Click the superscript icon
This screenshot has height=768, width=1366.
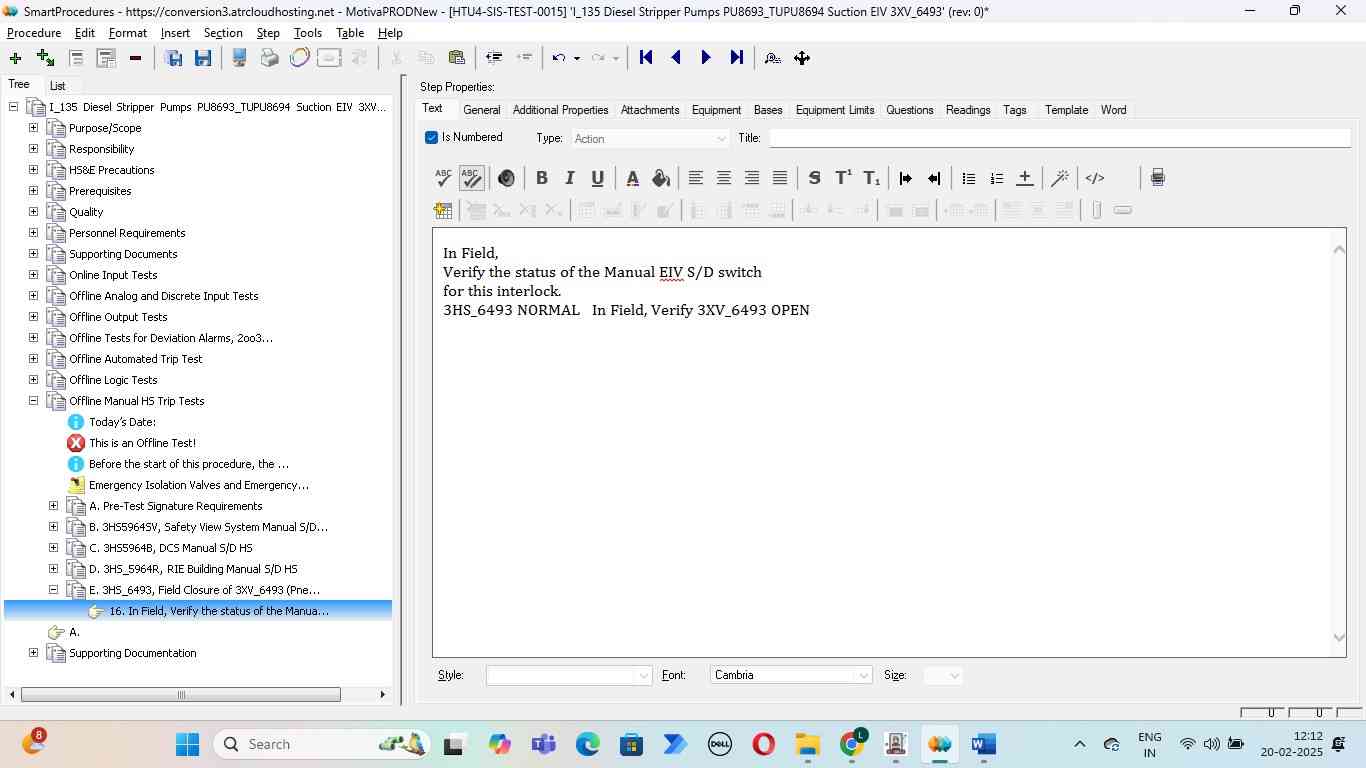[x=843, y=178]
